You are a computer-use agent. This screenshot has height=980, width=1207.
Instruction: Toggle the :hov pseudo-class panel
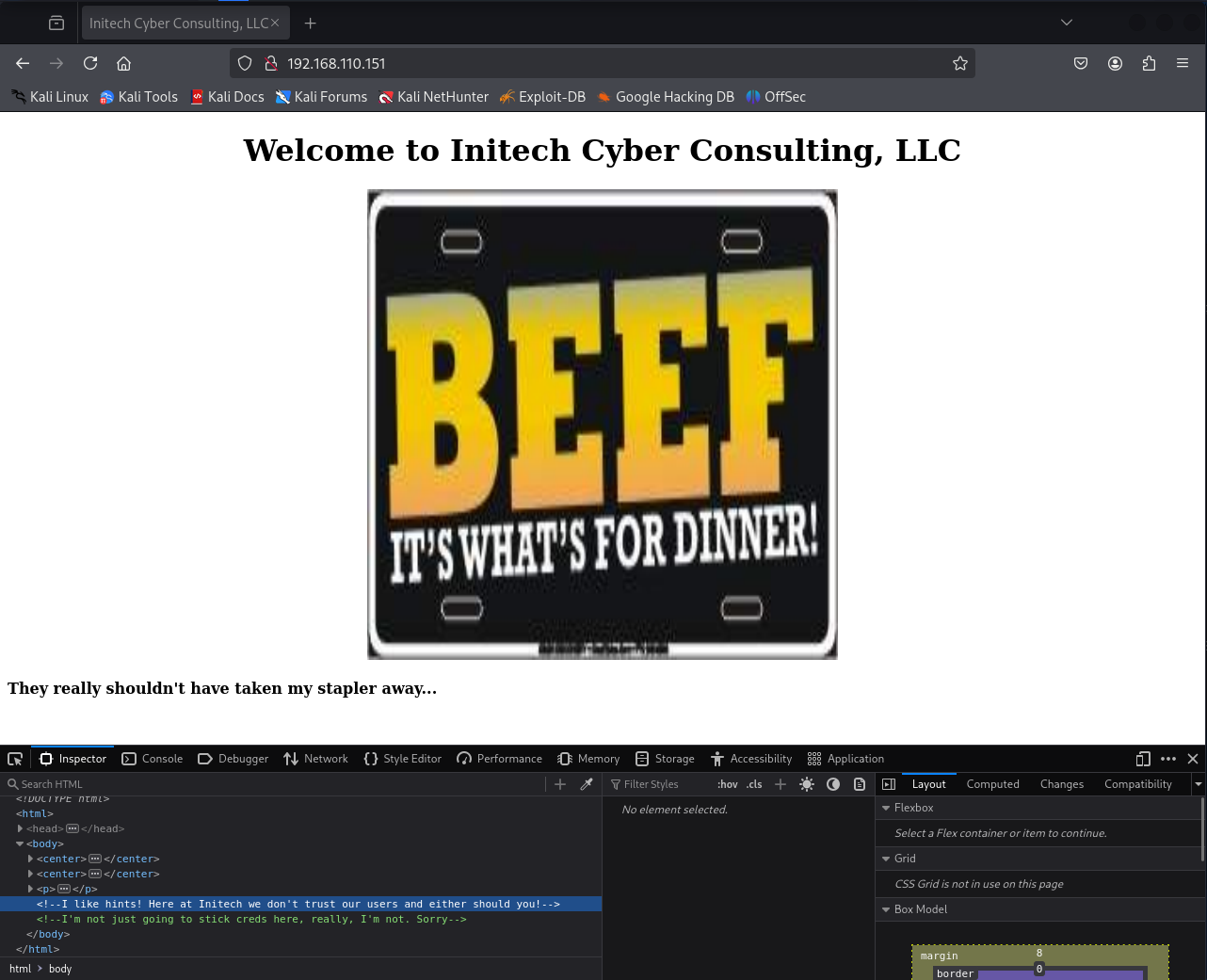click(x=727, y=783)
